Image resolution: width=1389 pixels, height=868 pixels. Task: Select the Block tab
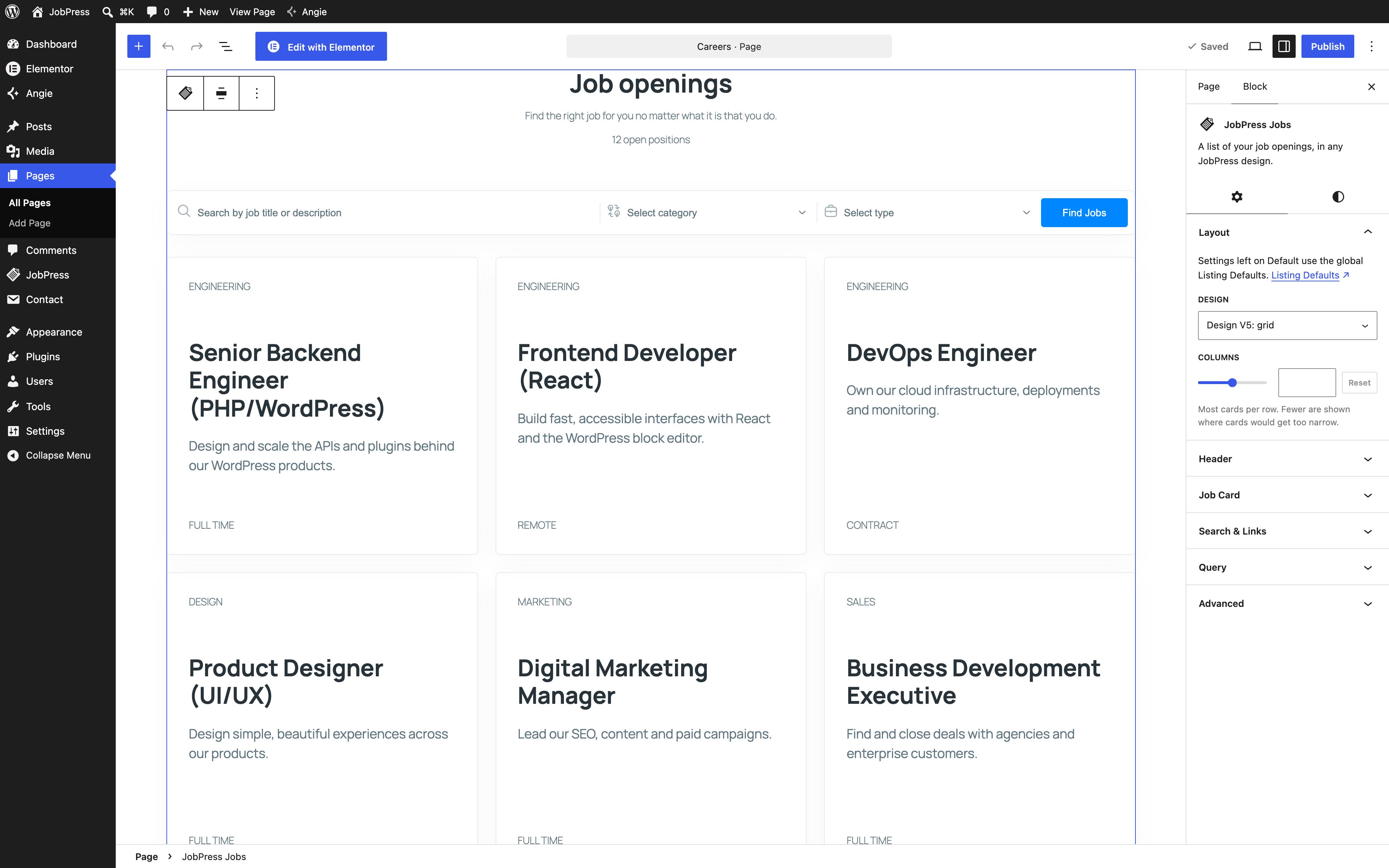click(1255, 86)
